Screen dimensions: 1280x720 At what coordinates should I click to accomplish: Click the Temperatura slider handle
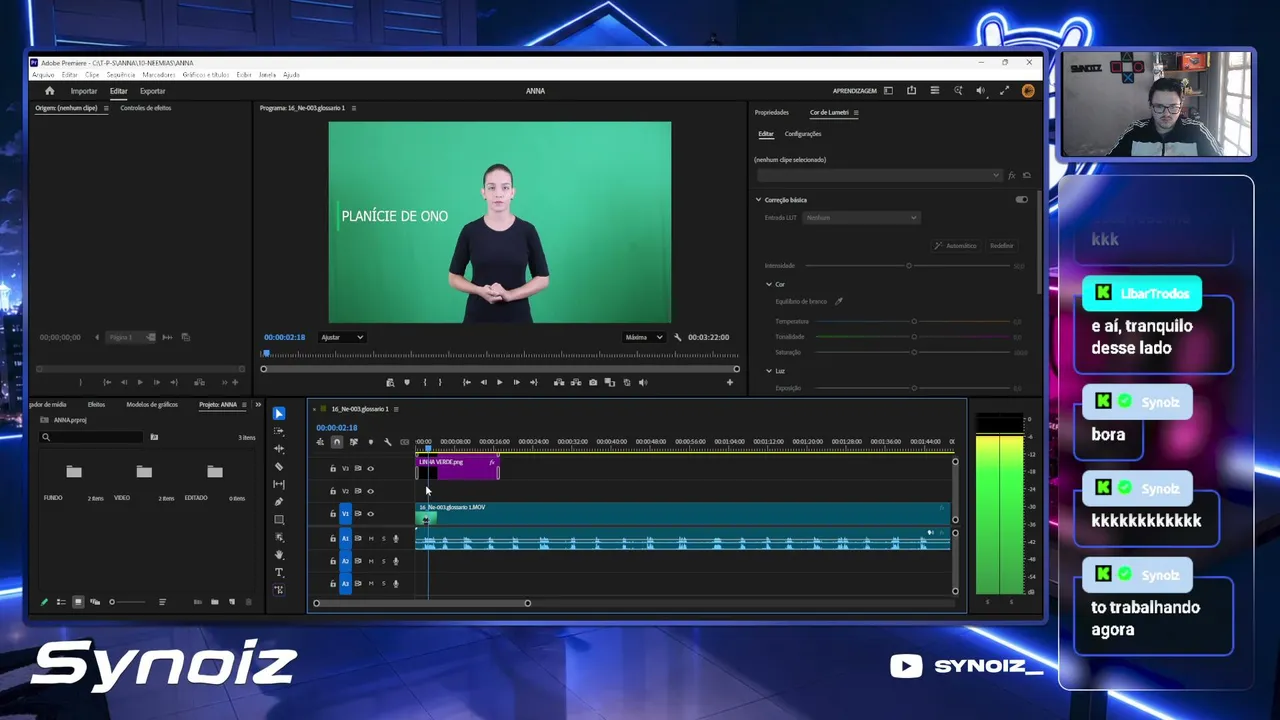click(914, 321)
